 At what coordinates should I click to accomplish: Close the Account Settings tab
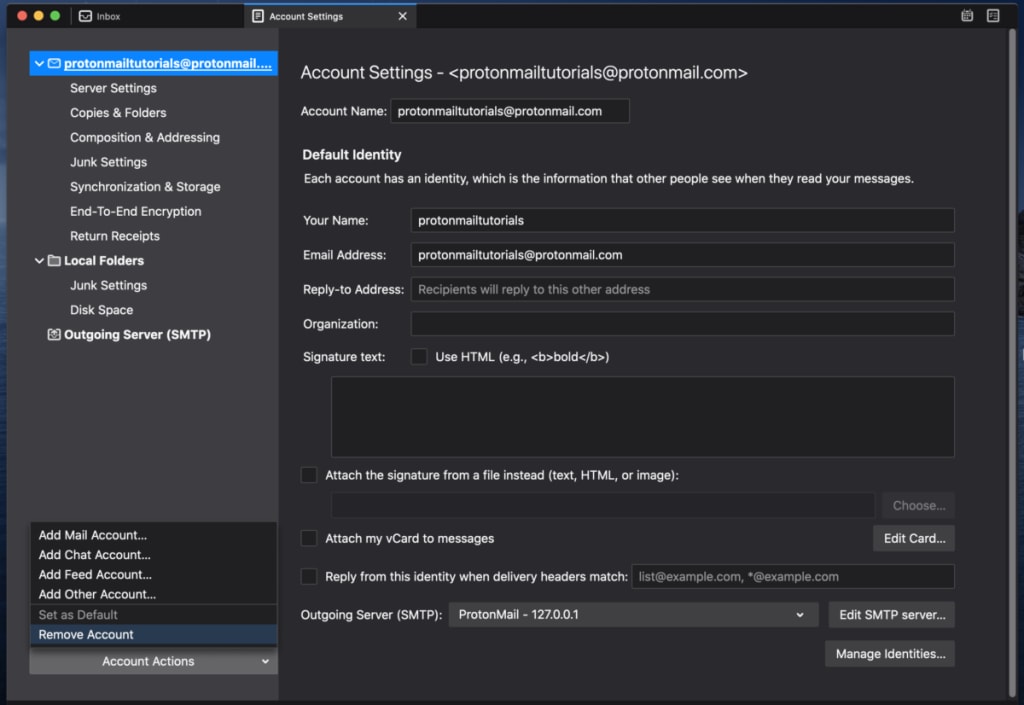pos(402,16)
